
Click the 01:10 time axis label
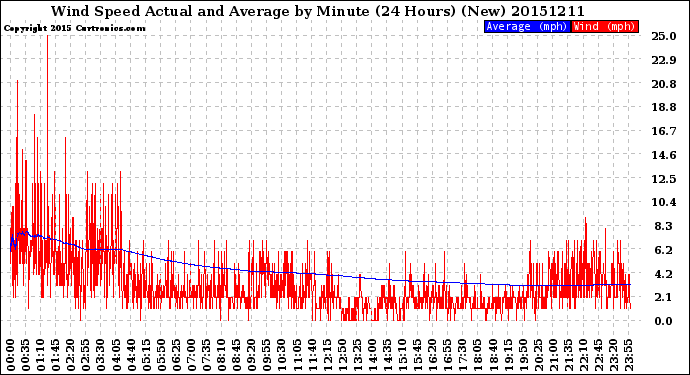coord(40,355)
